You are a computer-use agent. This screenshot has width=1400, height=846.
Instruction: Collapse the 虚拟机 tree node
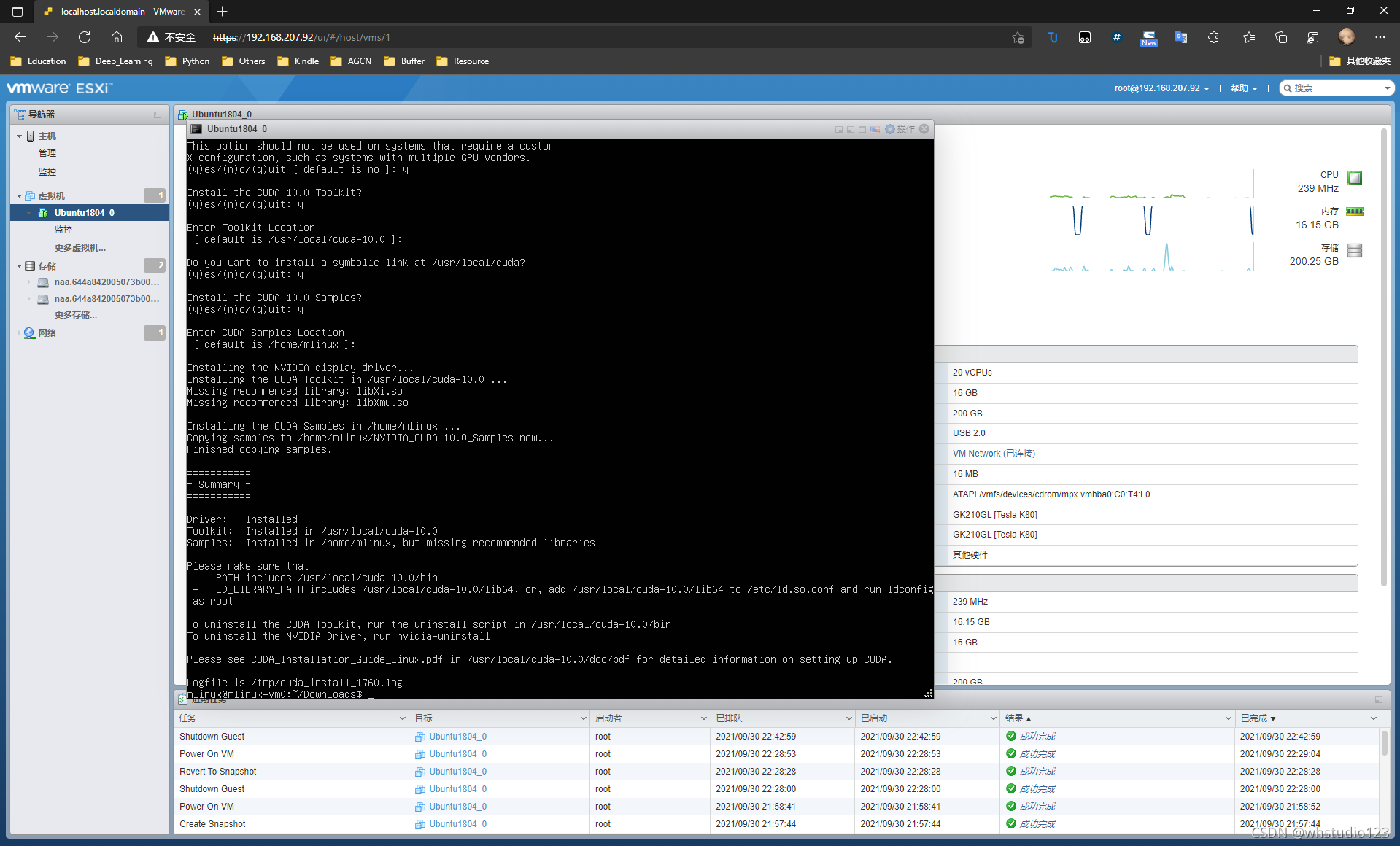click(x=19, y=195)
